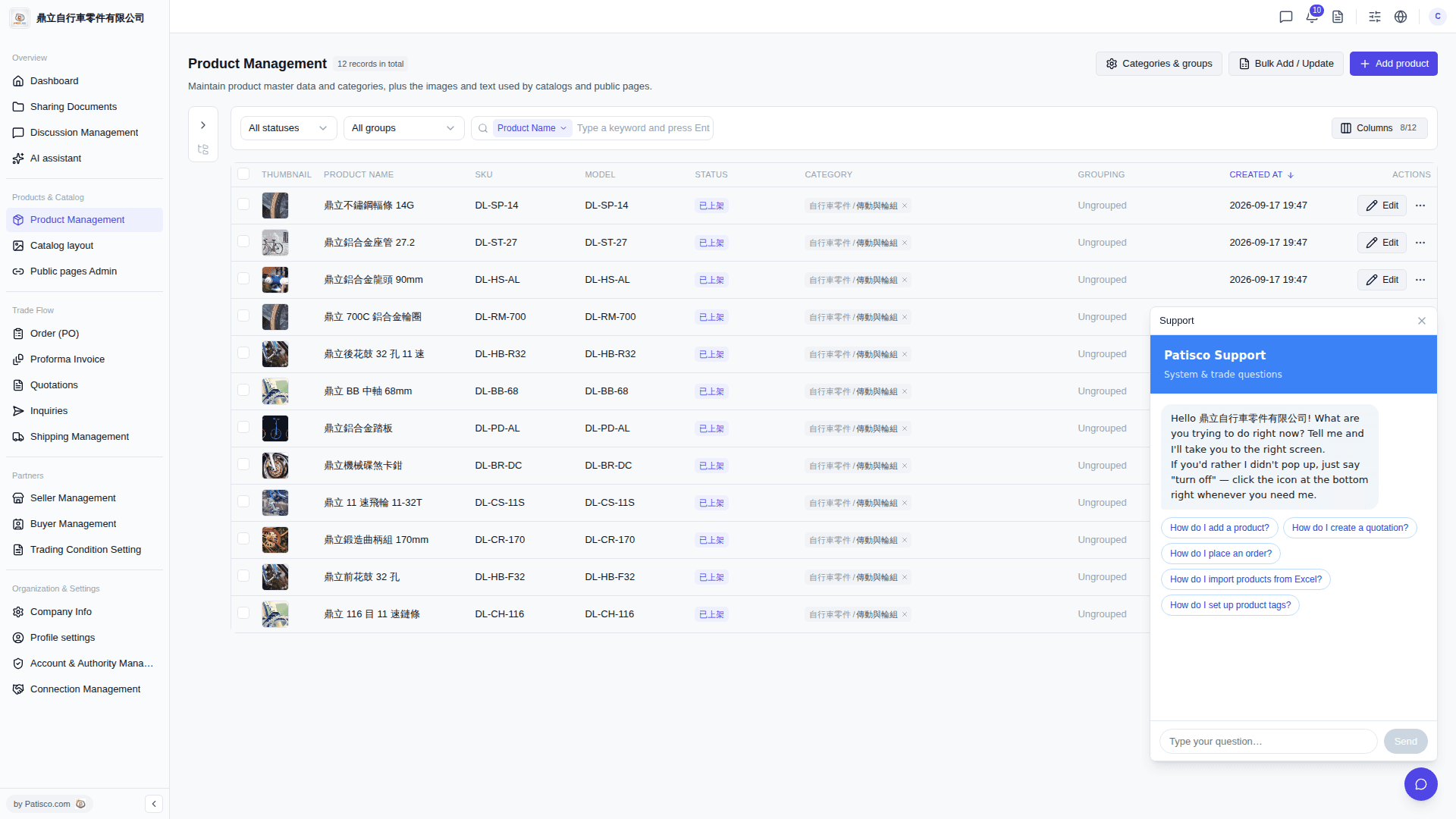Click into the 'Type your question' support field
Screen dimensions: 1456x819
coord(1268,742)
